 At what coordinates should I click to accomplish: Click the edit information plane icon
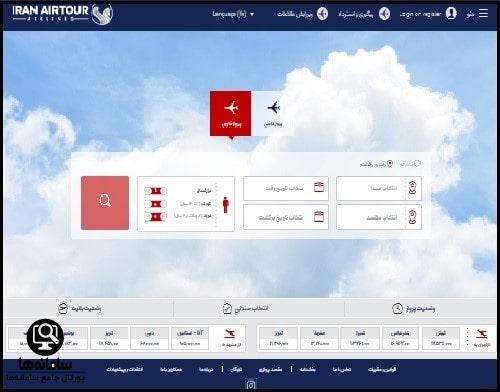[x=322, y=14]
